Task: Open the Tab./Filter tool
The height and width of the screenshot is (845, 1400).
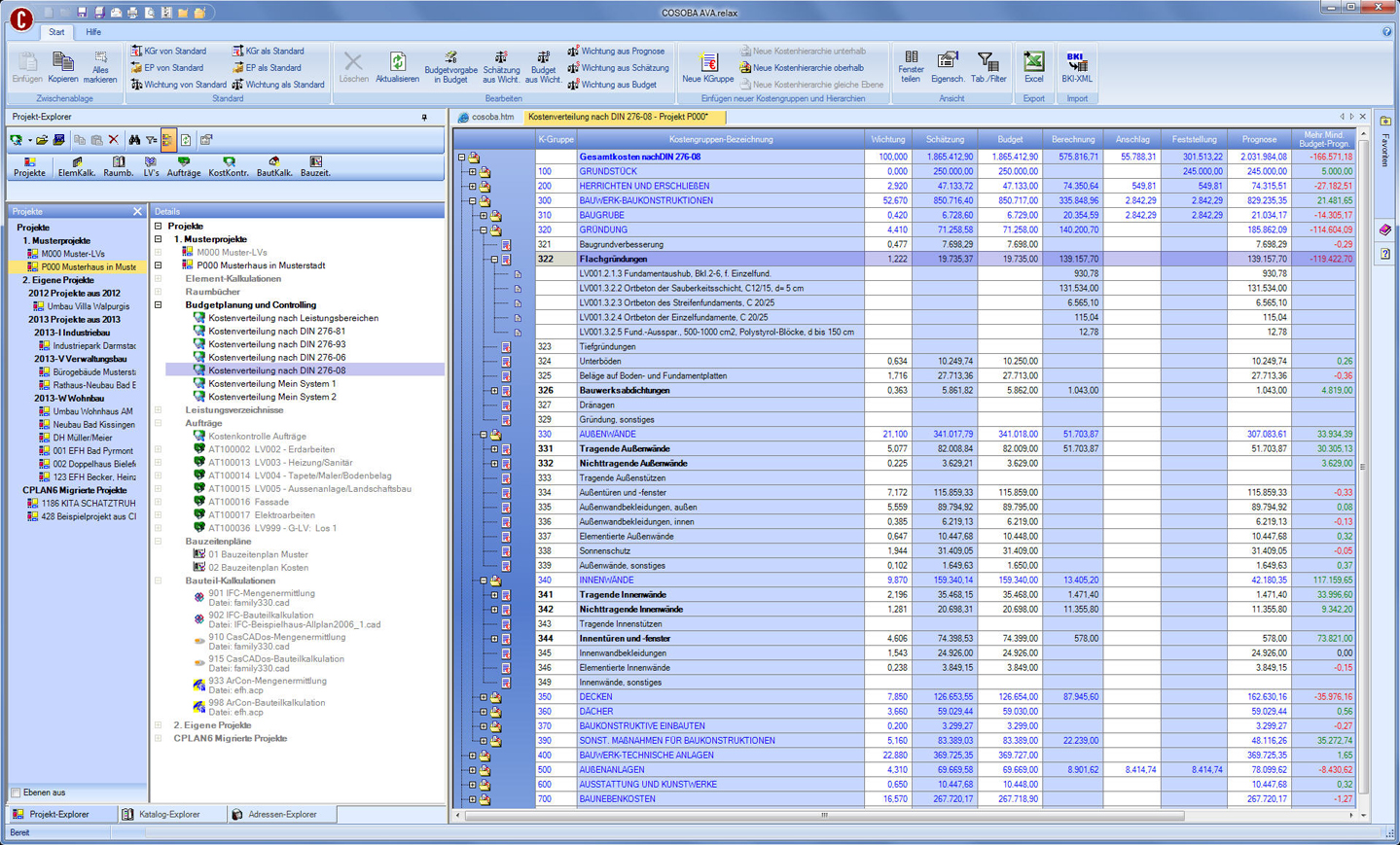Action: click(x=987, y=66)
